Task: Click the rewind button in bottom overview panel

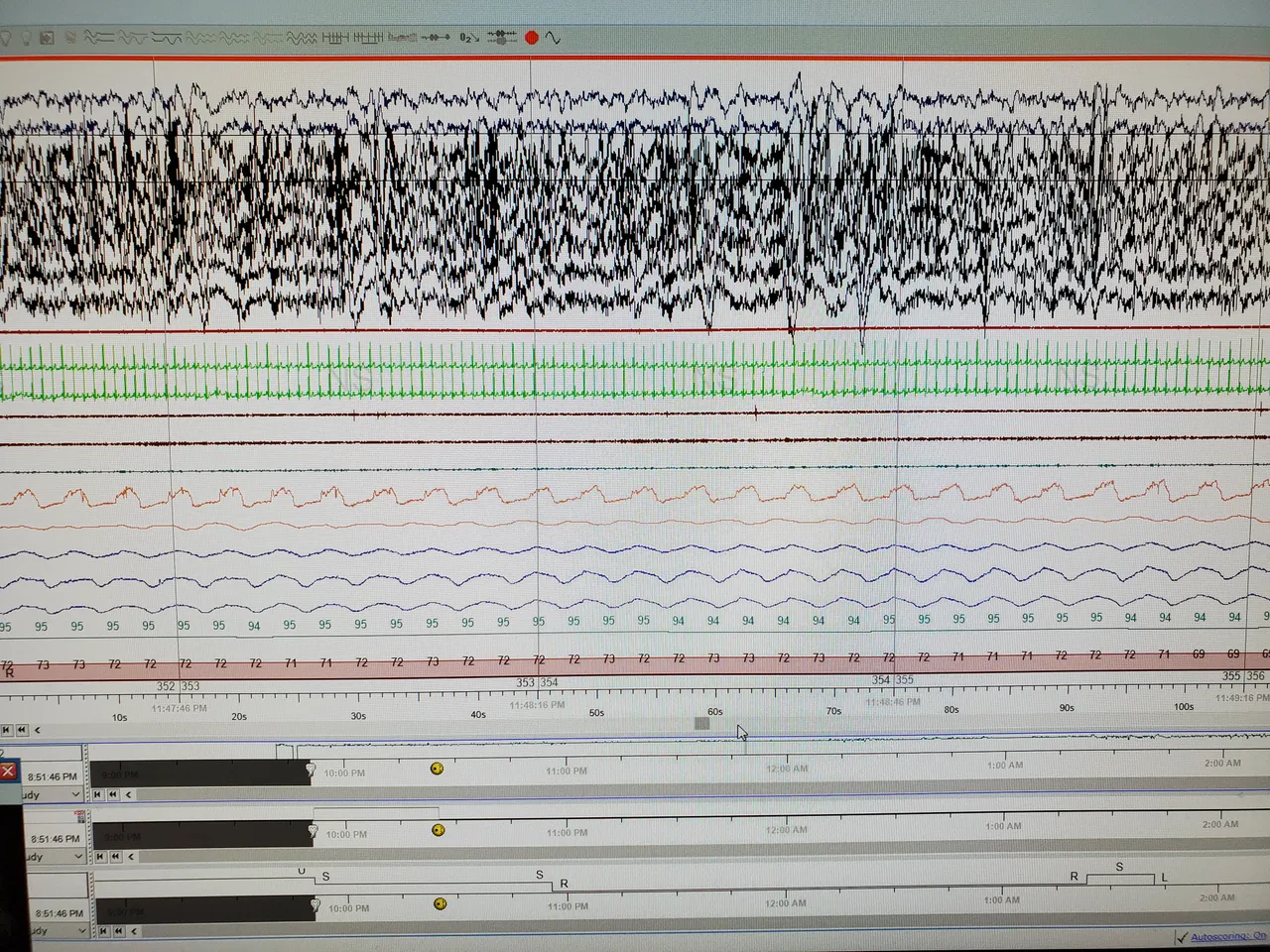Action: click(x=118, y=931)
